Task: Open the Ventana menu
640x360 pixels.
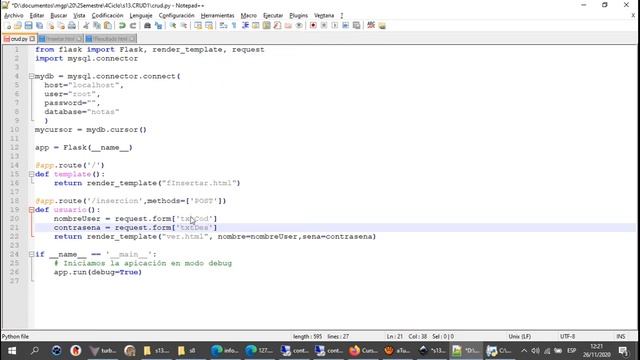Action: coord(324,16)
